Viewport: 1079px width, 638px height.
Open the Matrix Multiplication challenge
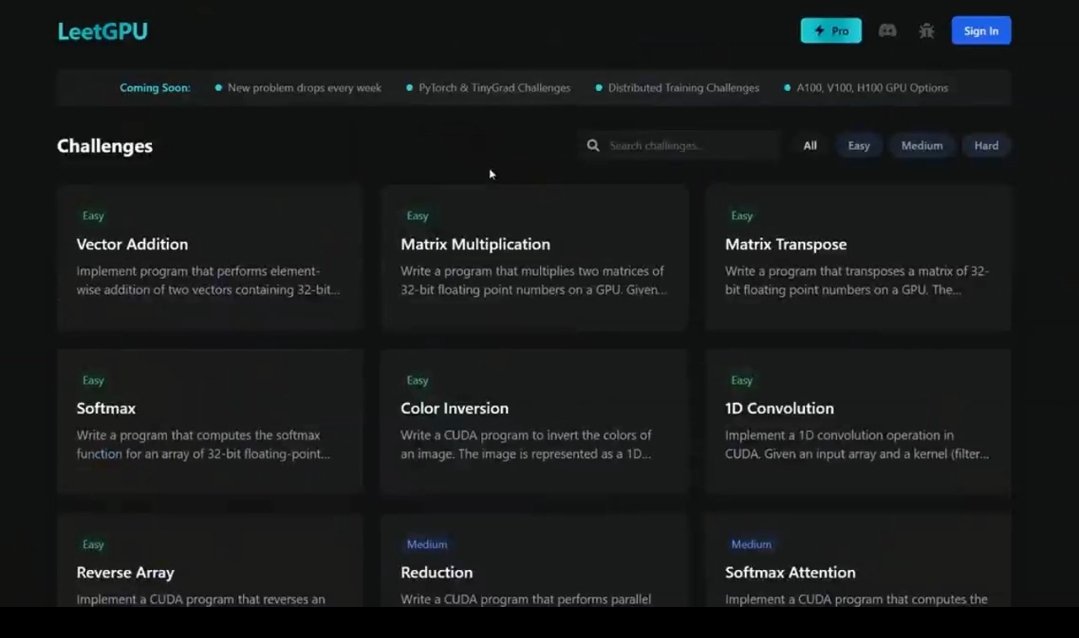click(535, 257)
